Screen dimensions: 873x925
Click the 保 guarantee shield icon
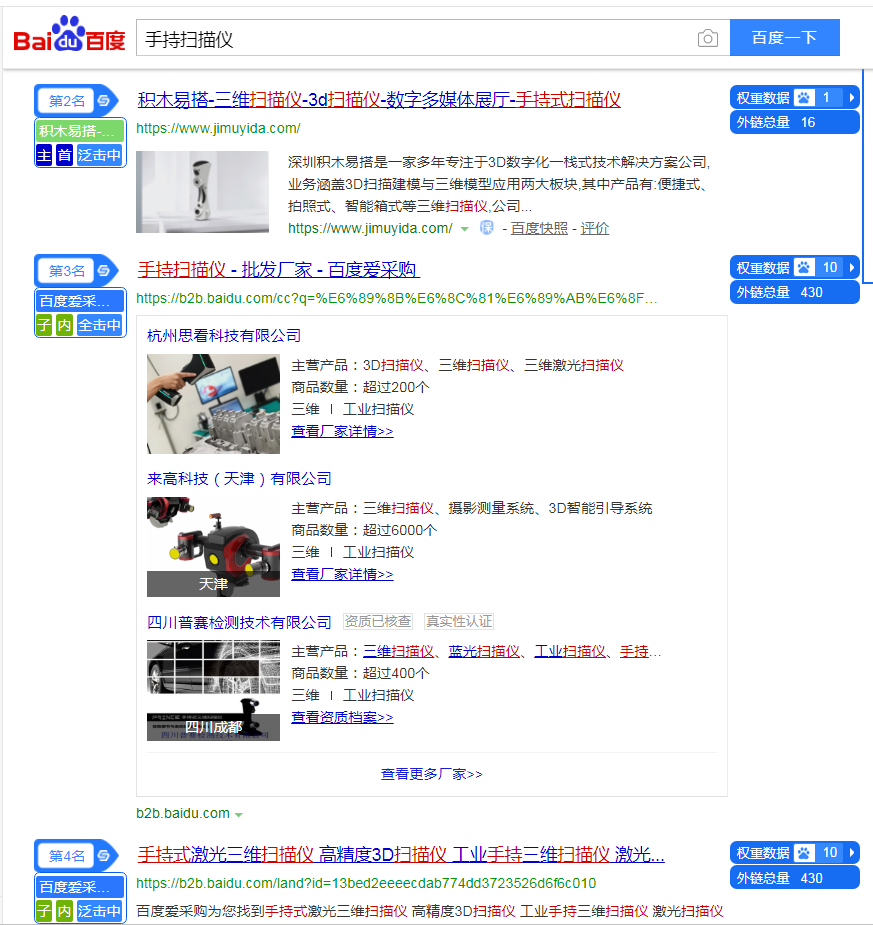(x=487, y=228)
